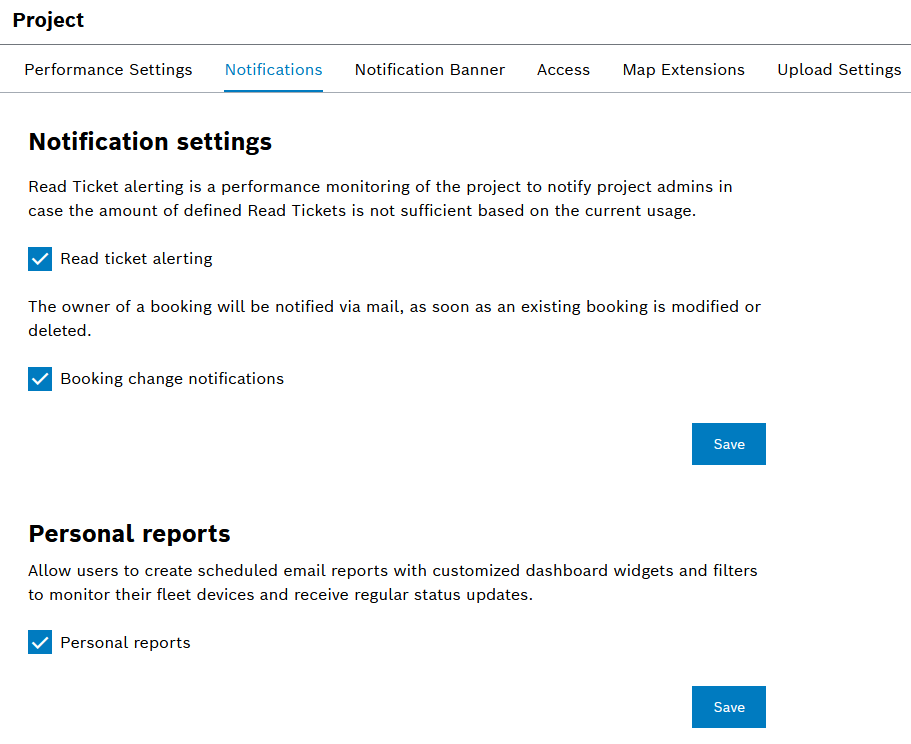Click the 'Booking change notifications' label text
This screenshot has height=744, width=911.
172,379
